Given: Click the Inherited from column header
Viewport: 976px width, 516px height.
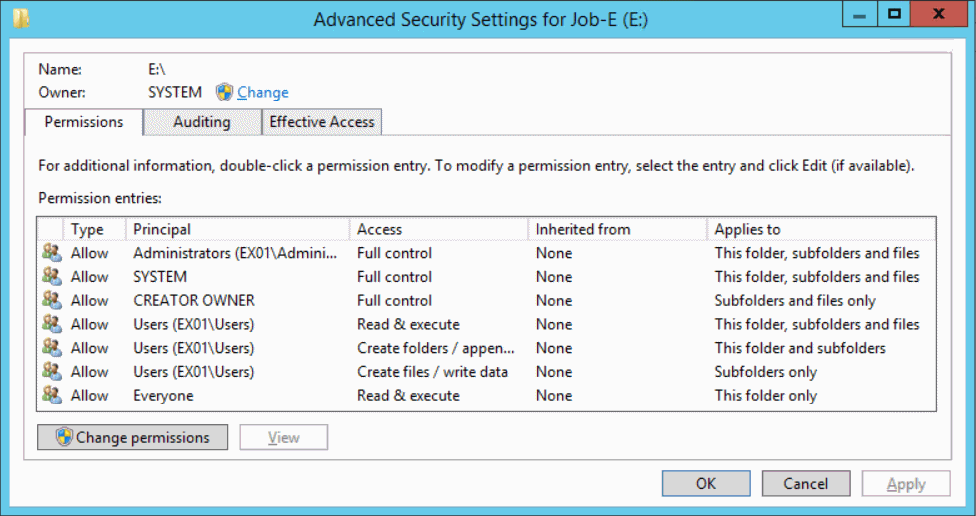Looking at the screenshot, I should pos(617,229).
